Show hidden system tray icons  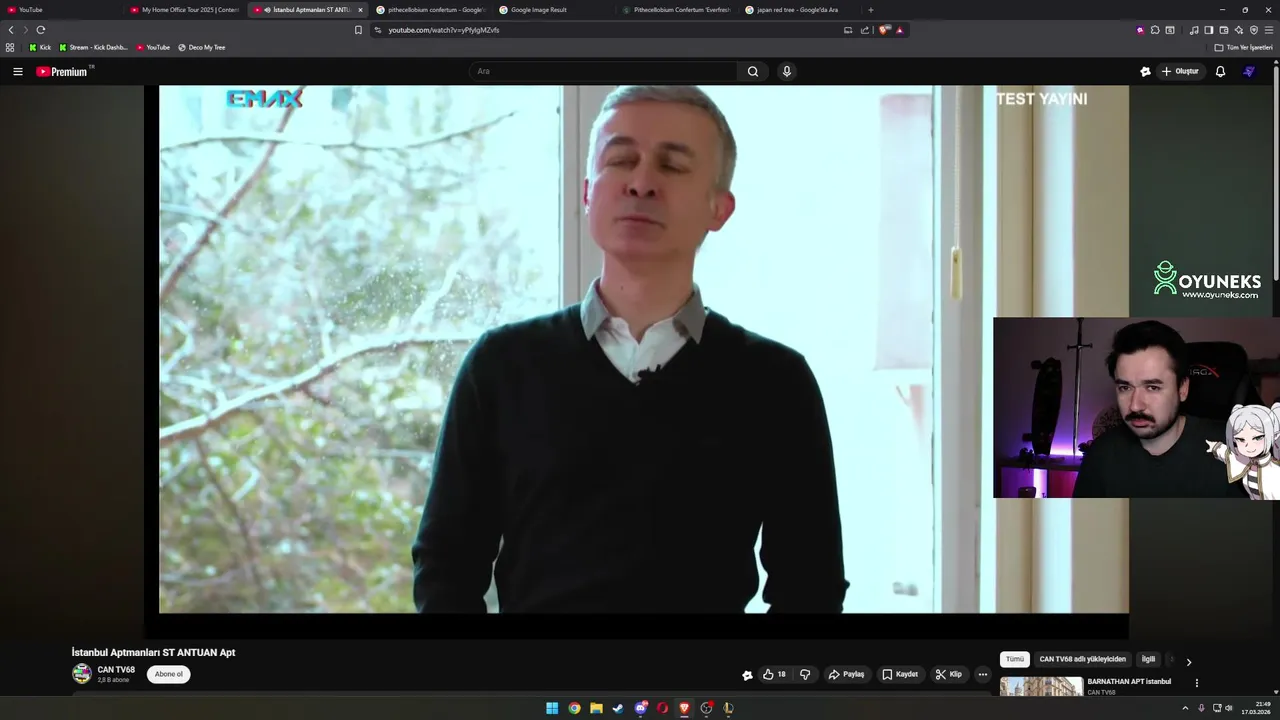(x=1186, y=708)
